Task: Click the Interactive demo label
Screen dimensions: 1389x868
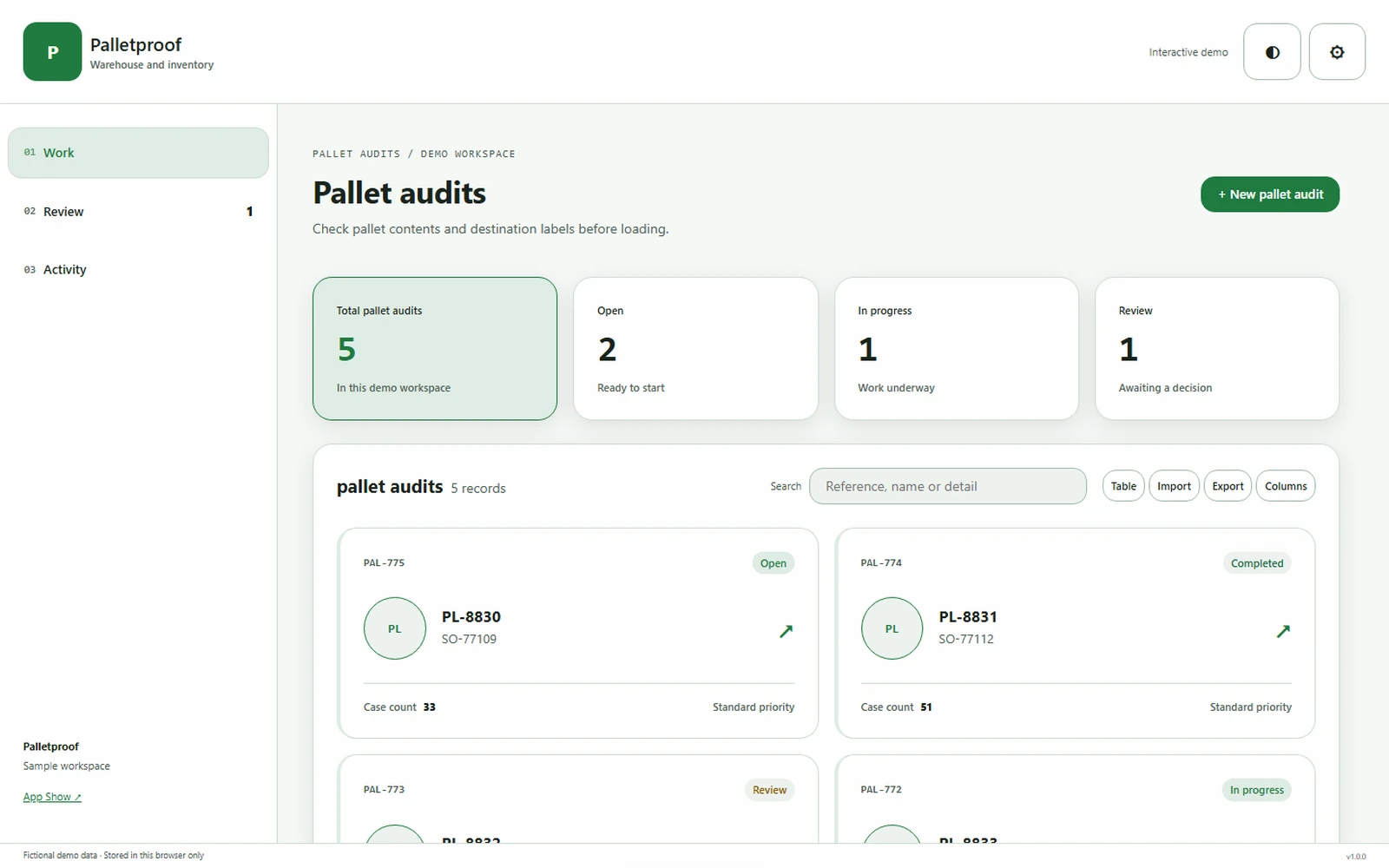Action: click(x=1188, y=52)
